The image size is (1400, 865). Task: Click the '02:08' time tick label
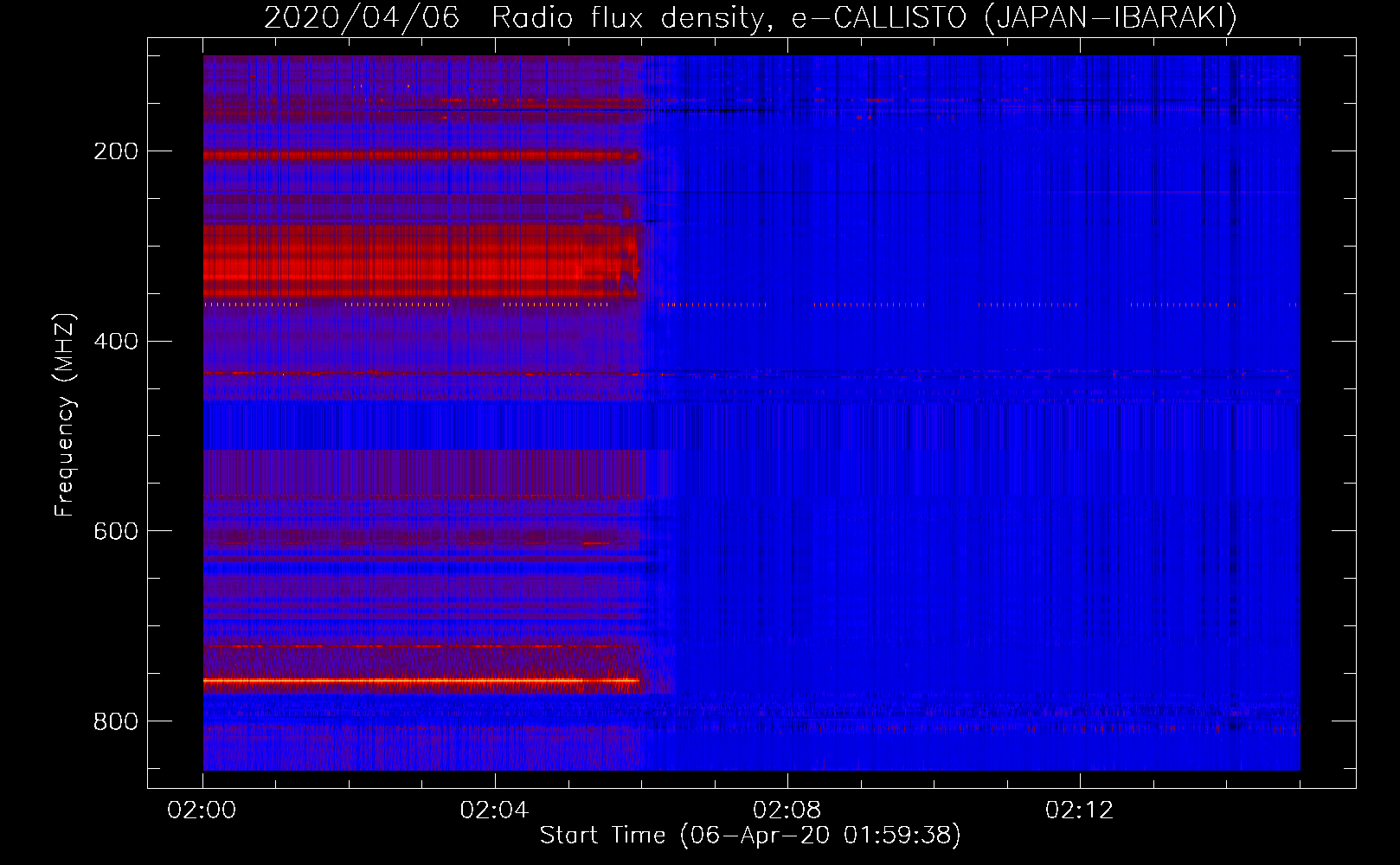coord(787,811)
